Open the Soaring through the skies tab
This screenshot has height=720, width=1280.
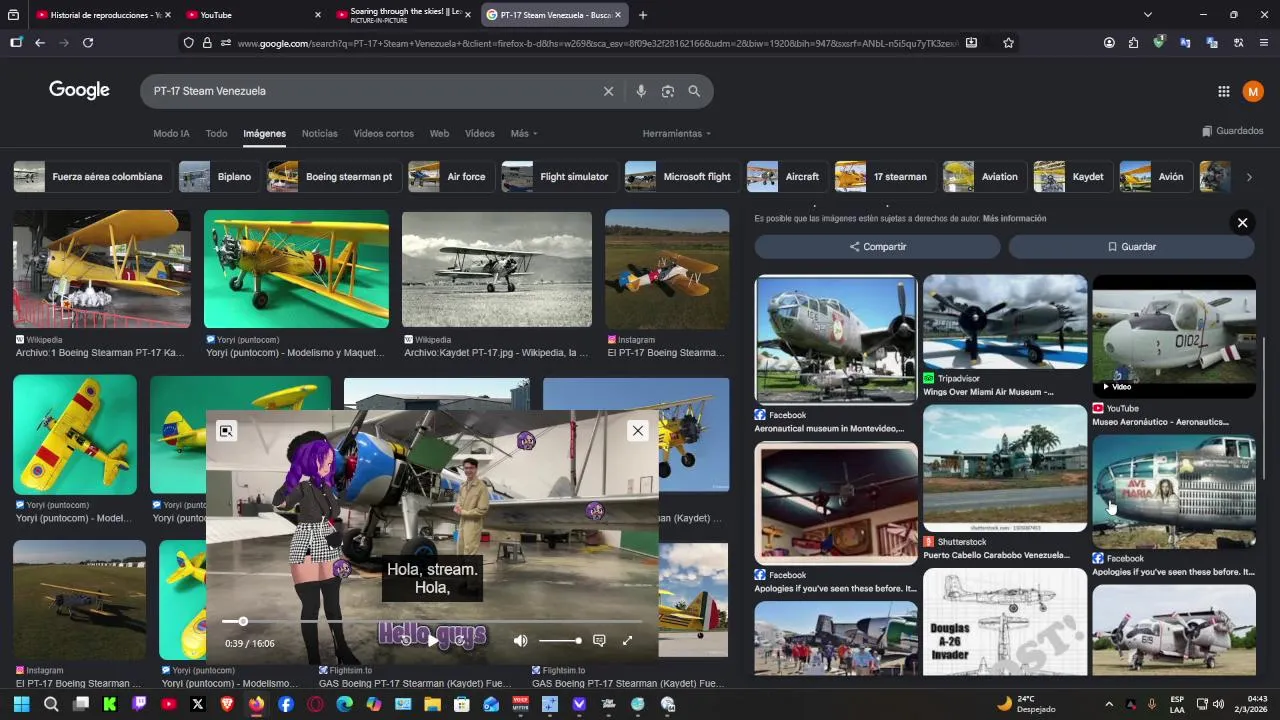pos(404,15)
